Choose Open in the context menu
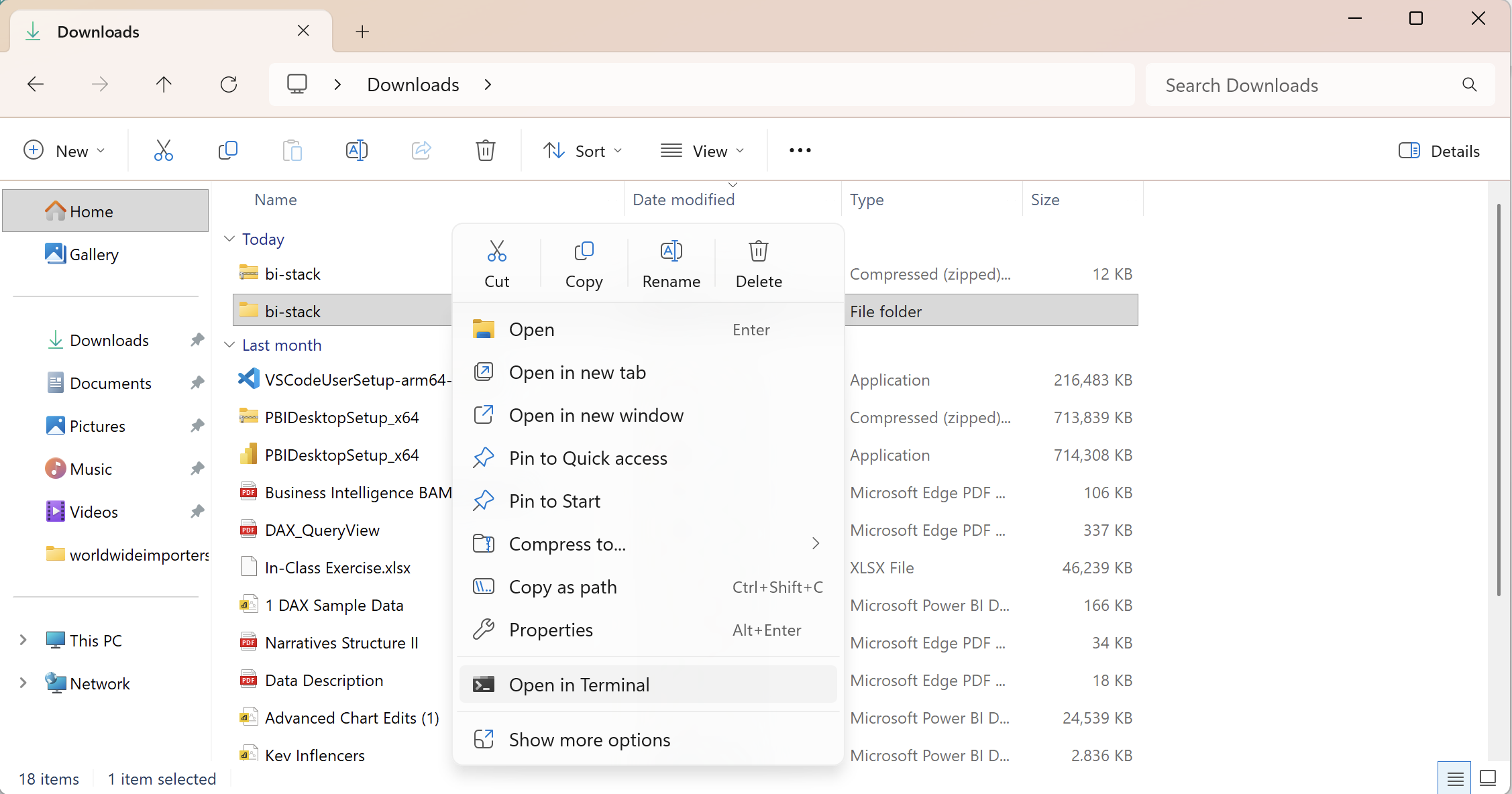The width and height of the screenshot is (1512, 794). point(648,329)
